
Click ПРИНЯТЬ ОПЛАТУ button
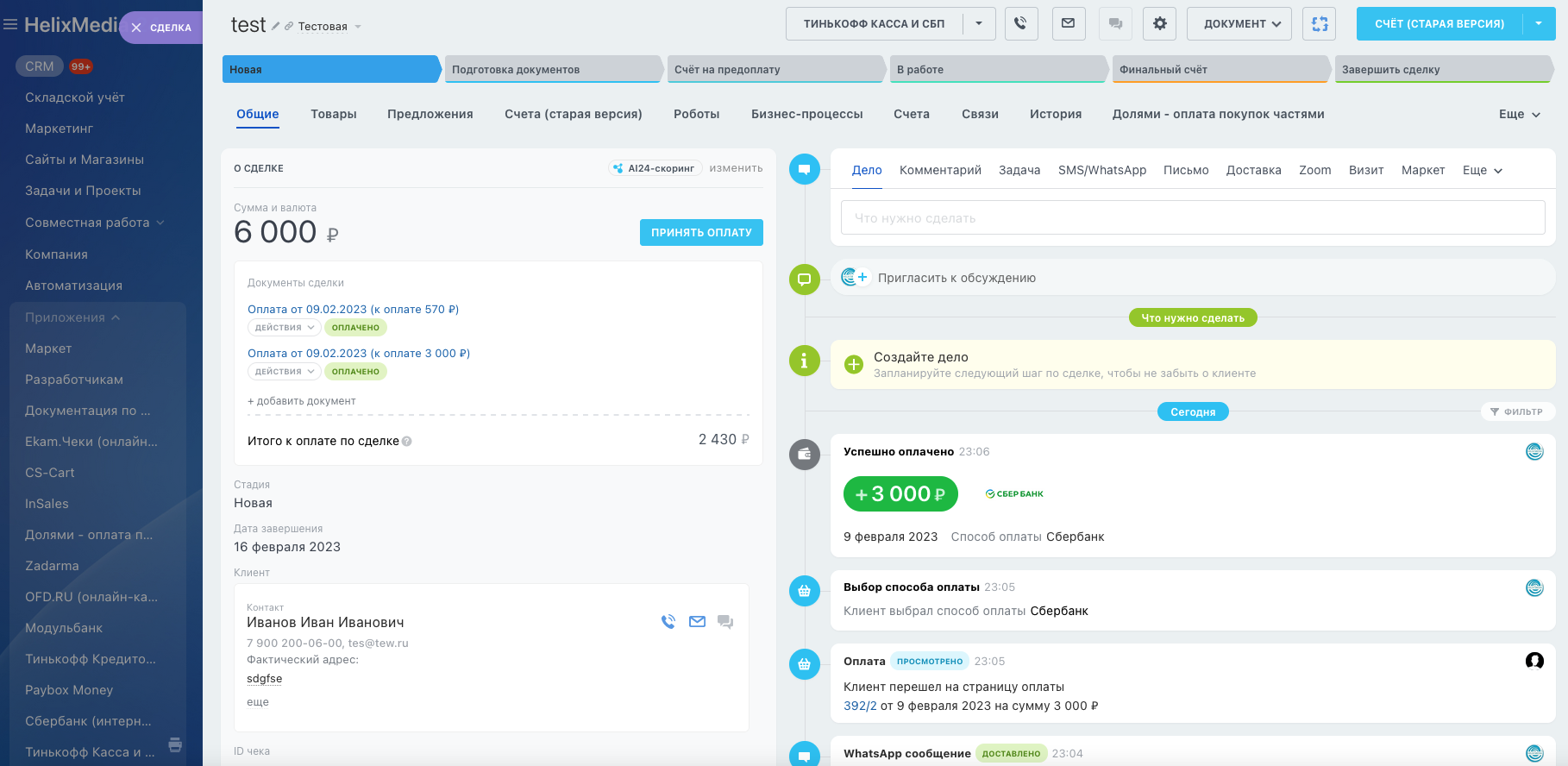[701, 232]
